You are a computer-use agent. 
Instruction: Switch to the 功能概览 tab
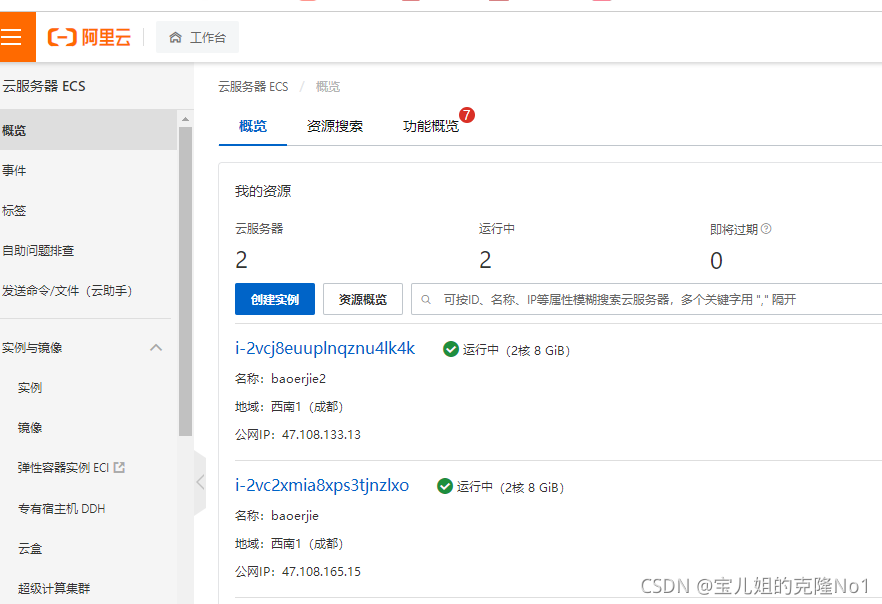coord(431,126)
